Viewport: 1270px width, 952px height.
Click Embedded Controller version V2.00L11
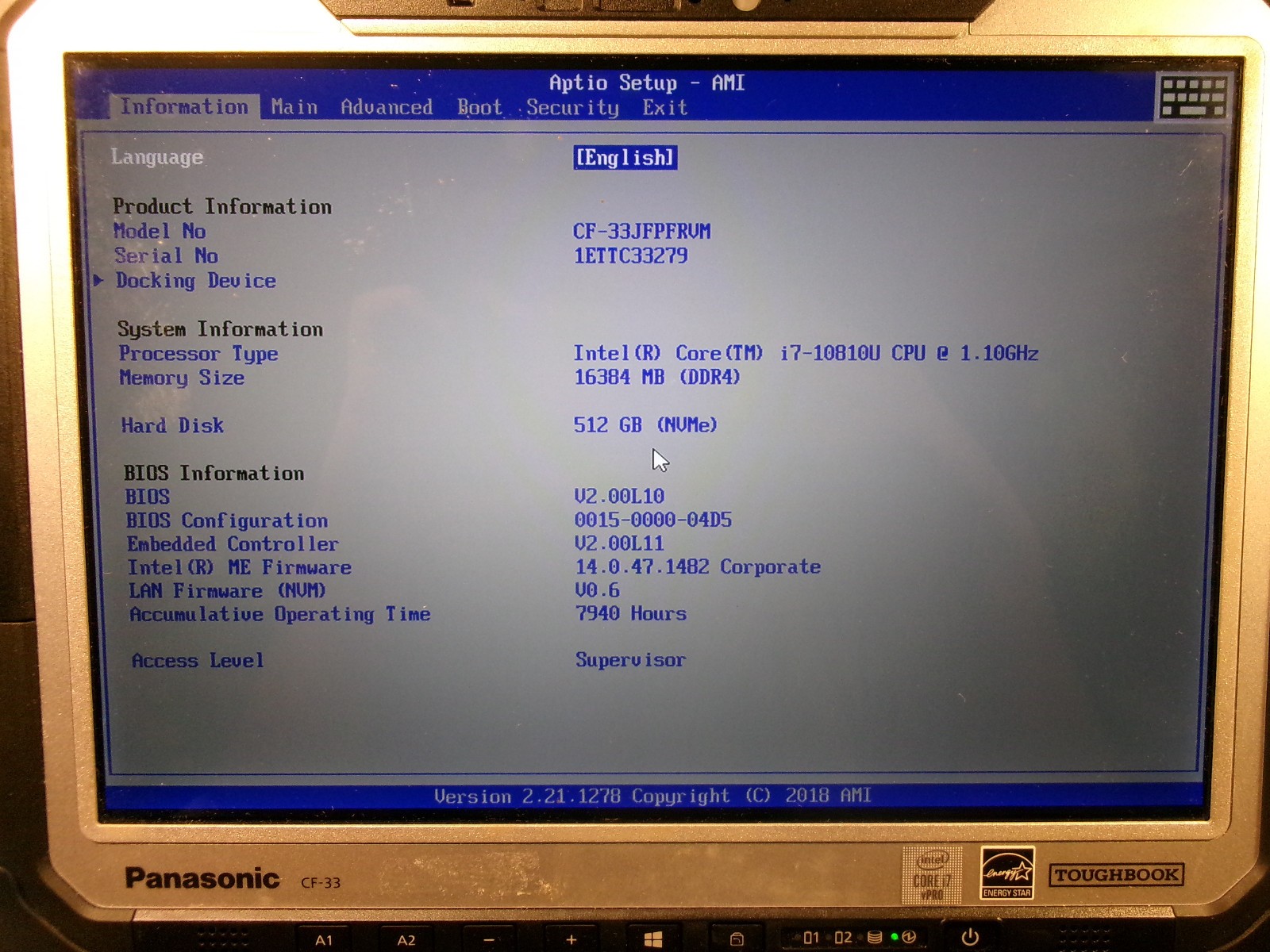tap(619, 543)
